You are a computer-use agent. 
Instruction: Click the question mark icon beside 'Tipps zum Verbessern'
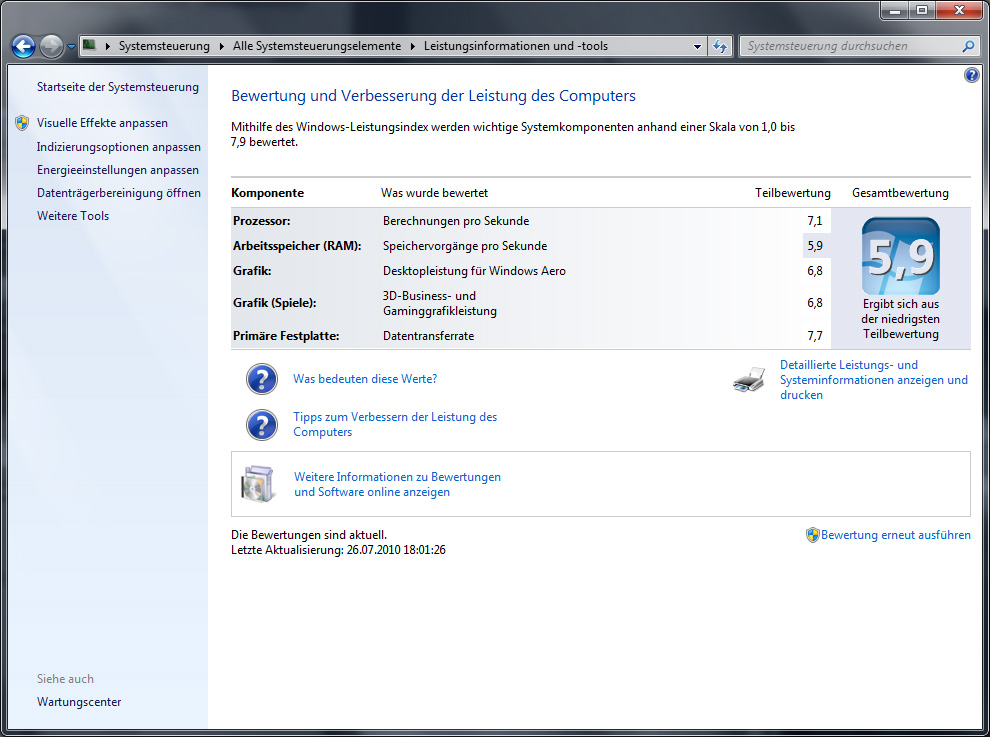point(262,425)
